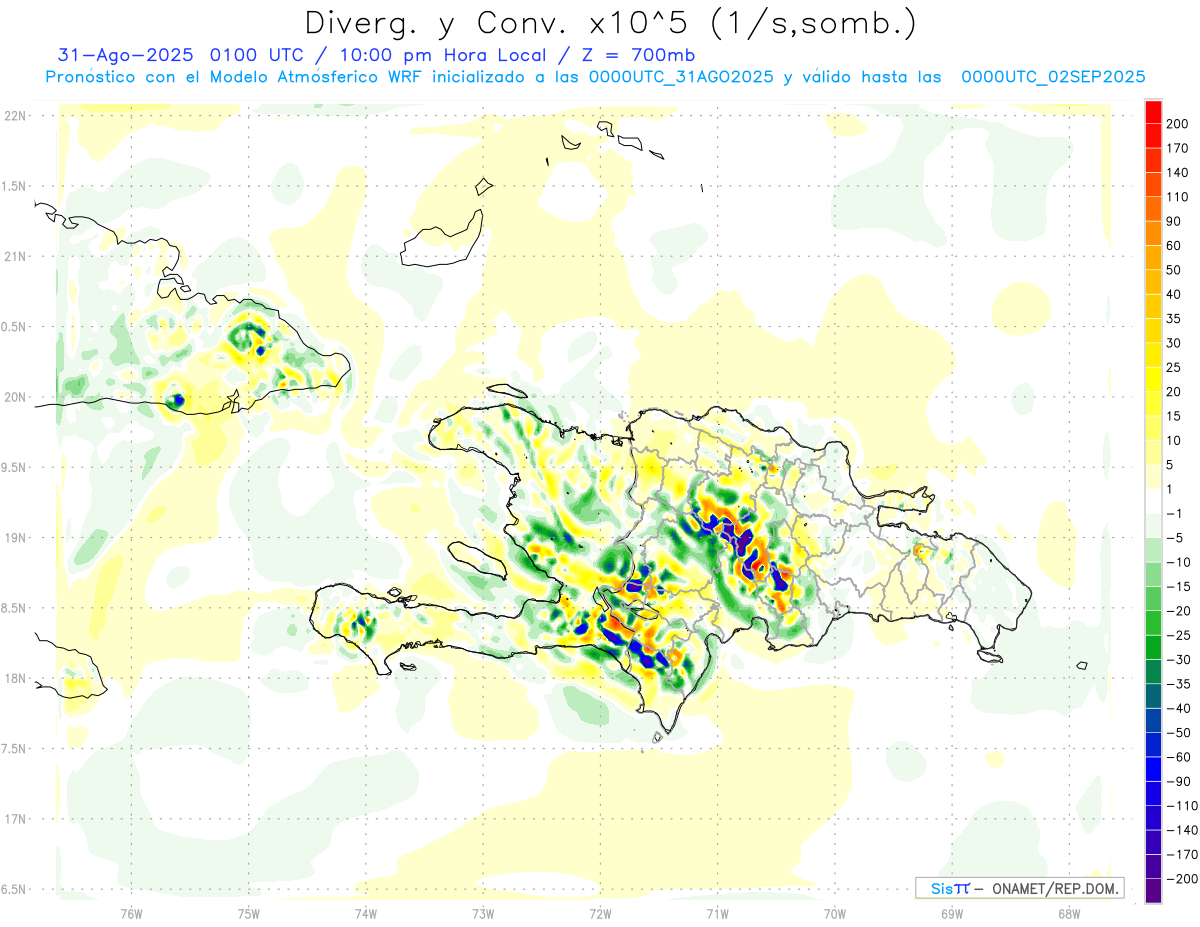Click the 21N latitude axis label

(x=14, y=256)
